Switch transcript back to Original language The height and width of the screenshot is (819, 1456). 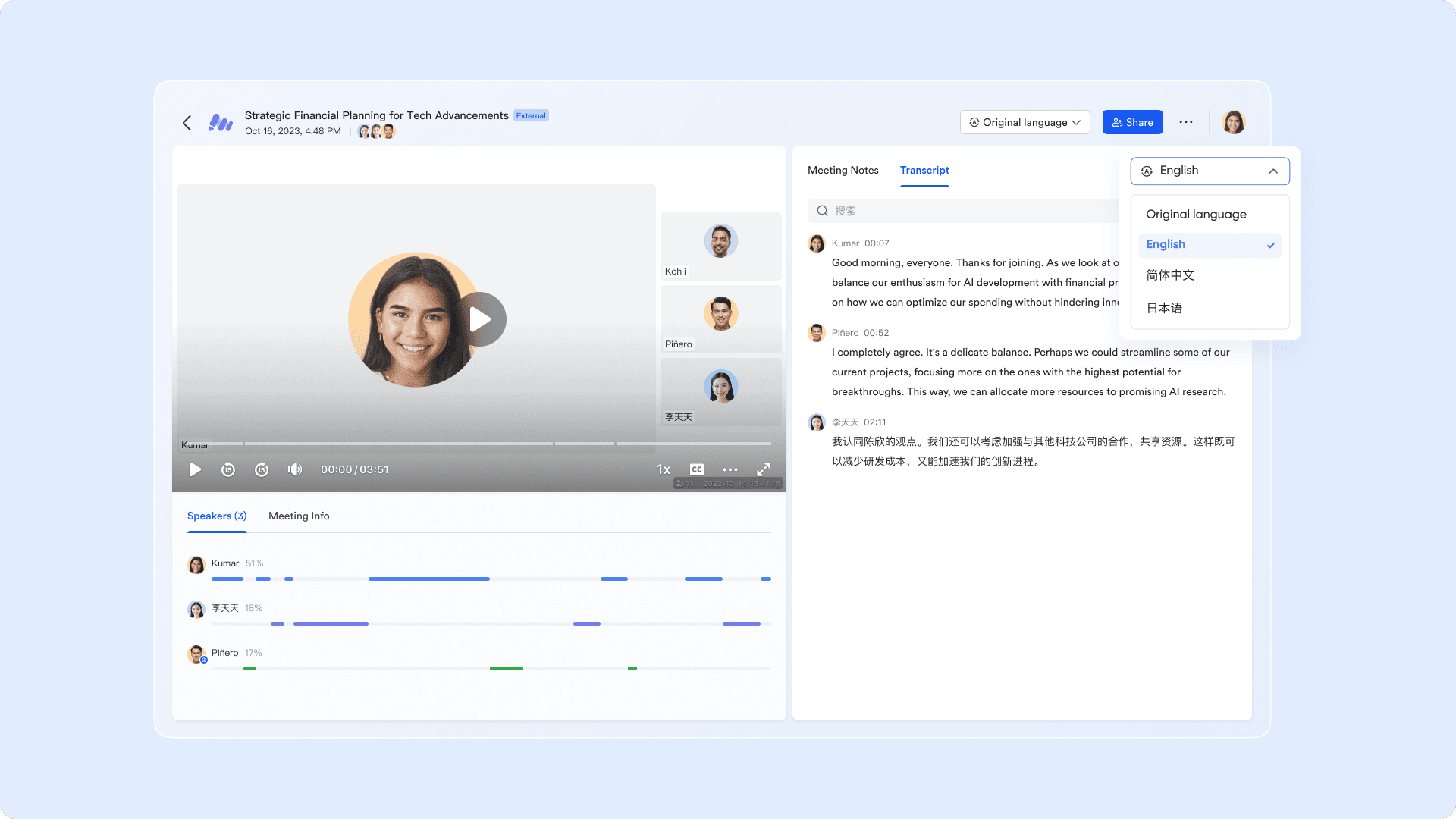(x=1196, y=214)
